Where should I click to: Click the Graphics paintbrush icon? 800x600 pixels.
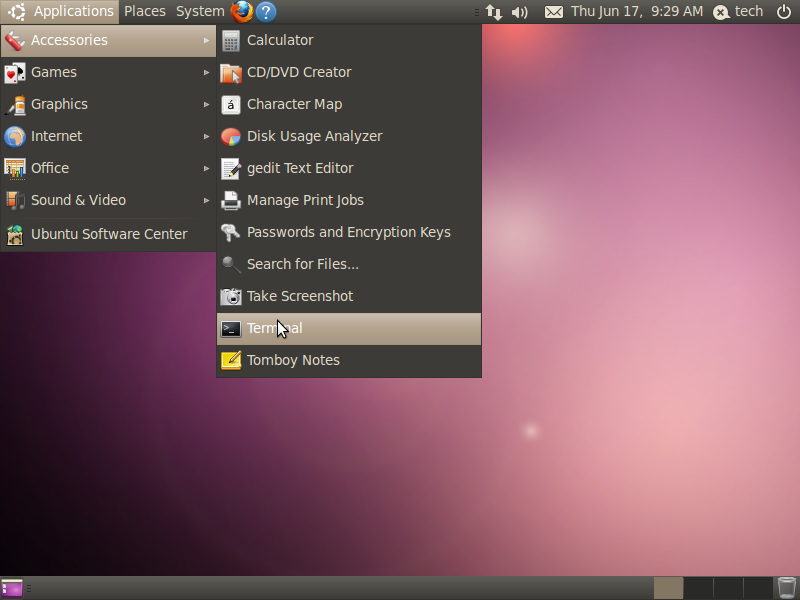[x=15, y=105]
